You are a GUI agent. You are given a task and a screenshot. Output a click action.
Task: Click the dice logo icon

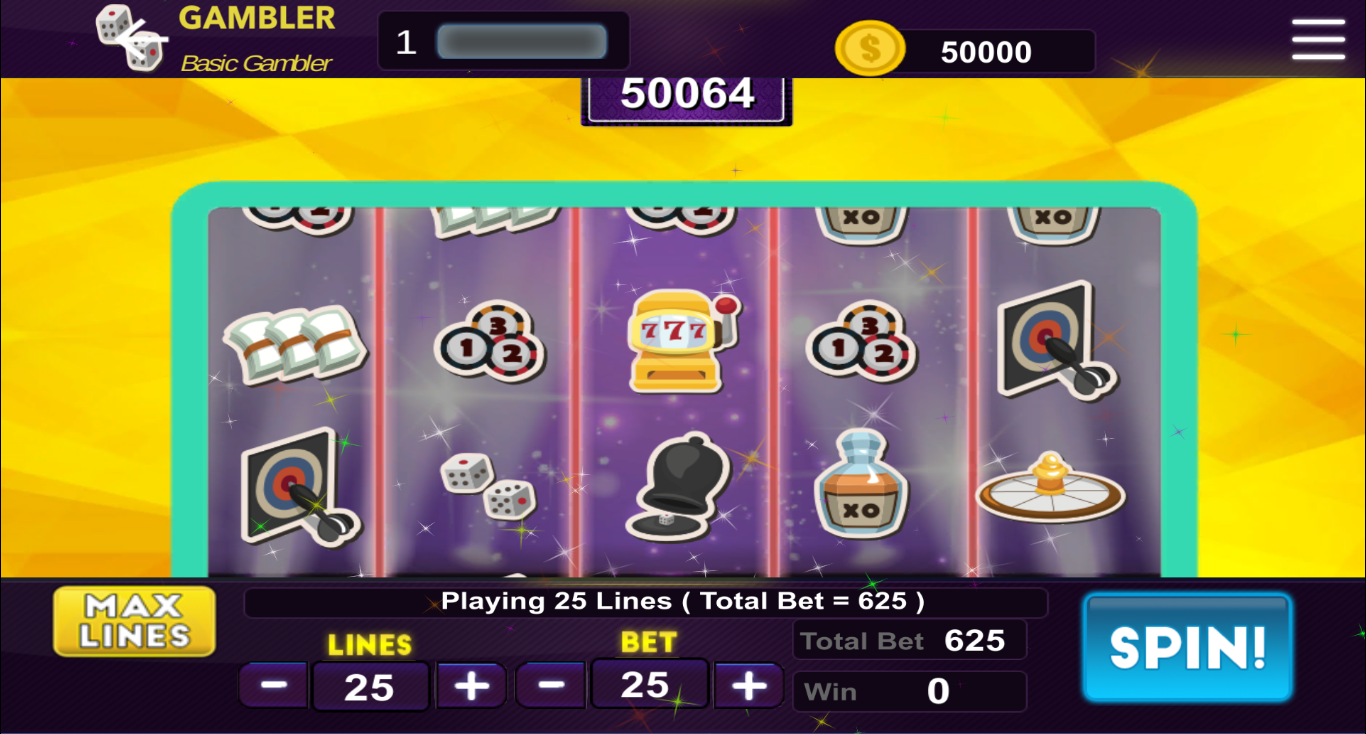(x=132, y=38)
